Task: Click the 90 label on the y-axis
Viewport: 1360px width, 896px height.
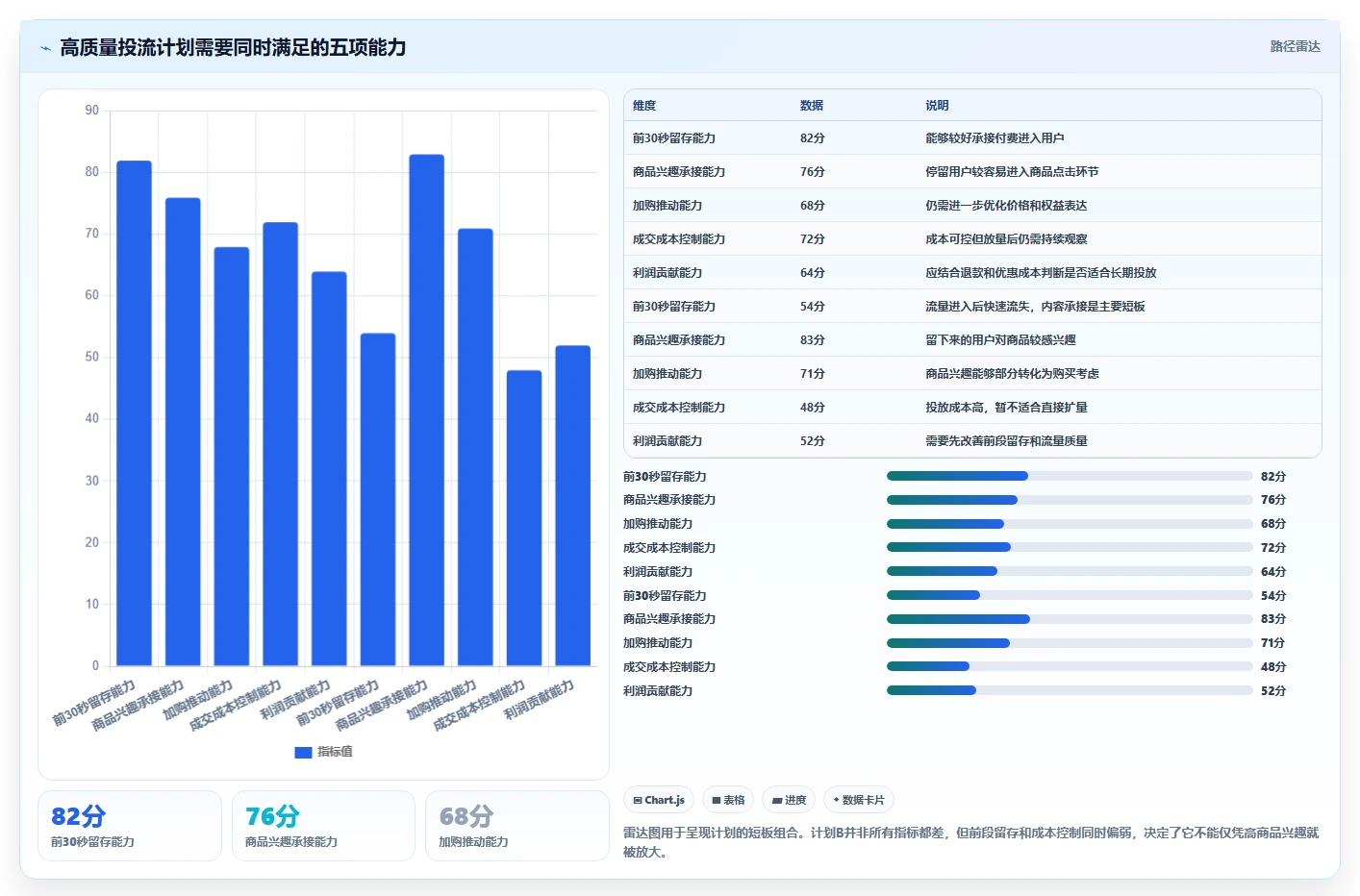Action: click(x=91, y=111)
